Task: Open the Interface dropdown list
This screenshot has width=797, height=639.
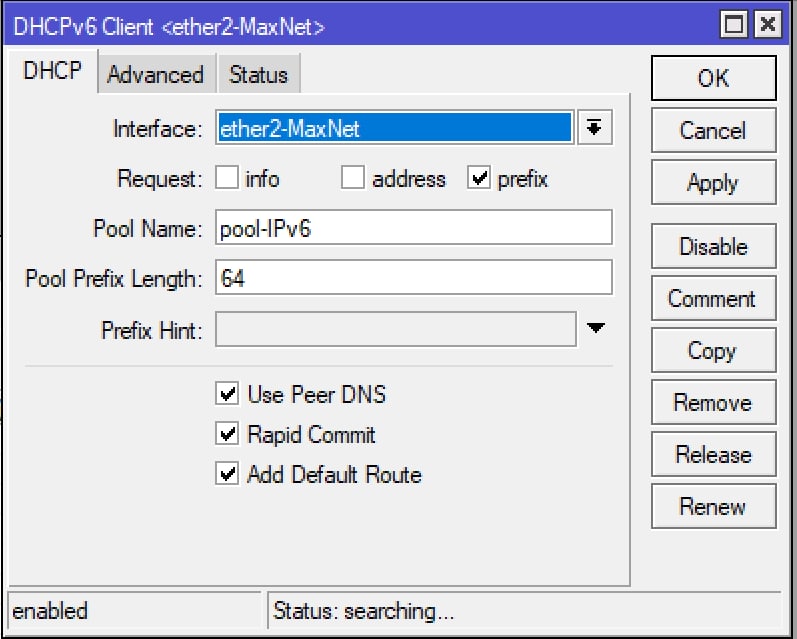Action: click(594, 128)
